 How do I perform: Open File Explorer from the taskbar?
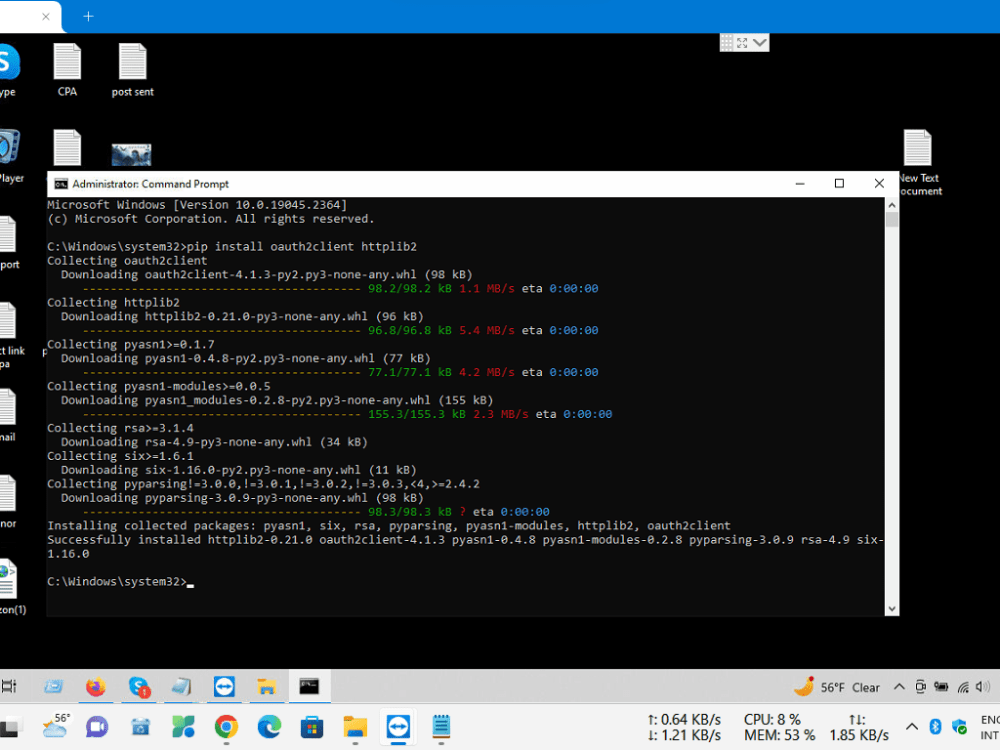click(354, 727)
